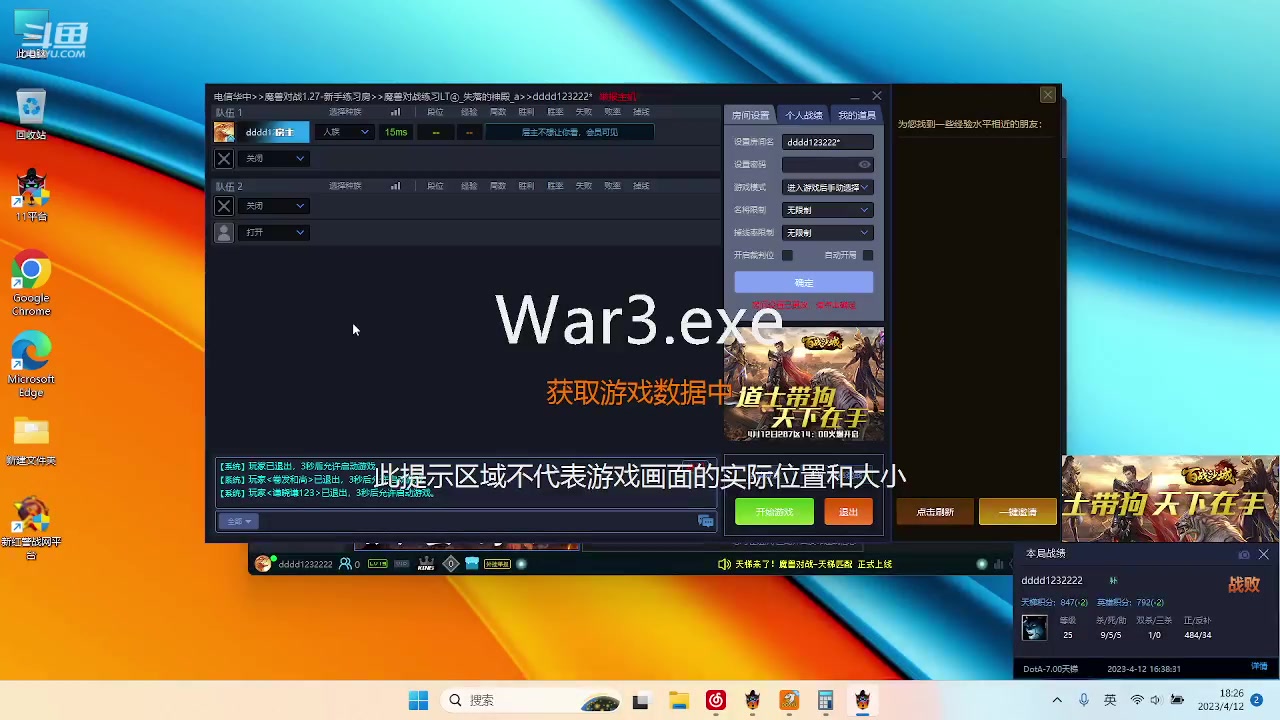This screenshot has width=1280, height=720.
Task: Click the Team 1 closed slot X icon
Action: tap(224, 158)
